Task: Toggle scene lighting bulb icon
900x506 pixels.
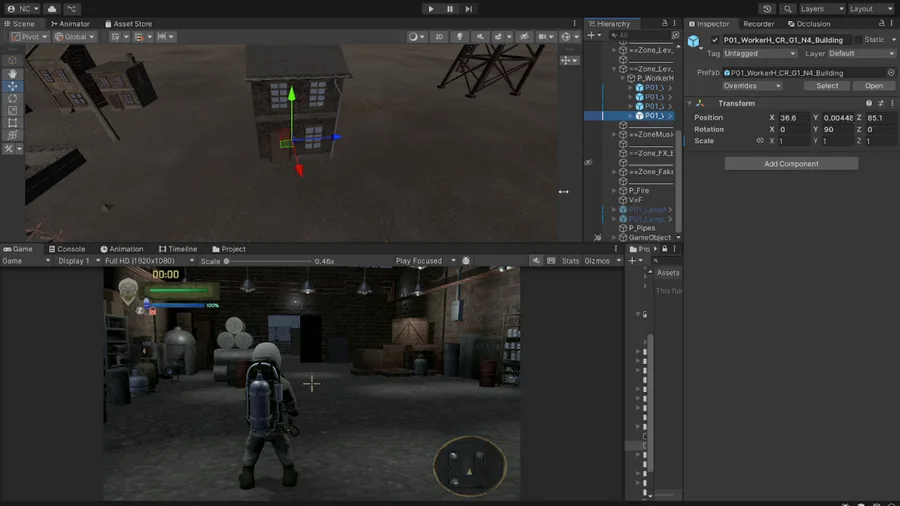Action: tap(459, 36)
